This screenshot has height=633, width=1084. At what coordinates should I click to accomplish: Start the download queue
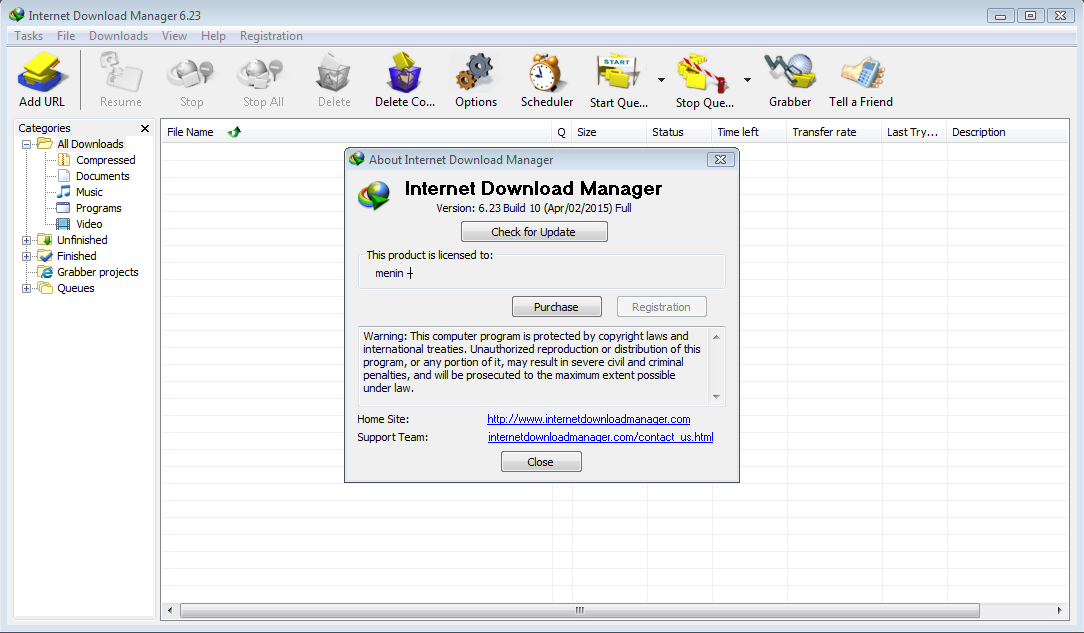[x=617, y=75]
